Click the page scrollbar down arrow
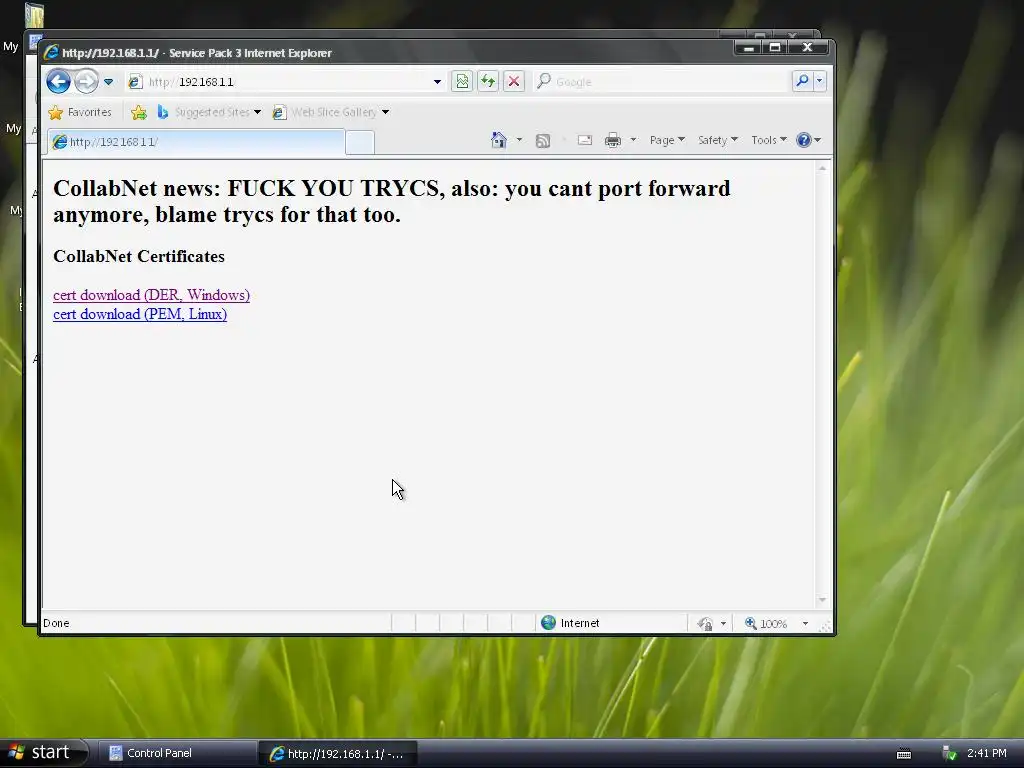1024x768 pixels. pos(822,600)
